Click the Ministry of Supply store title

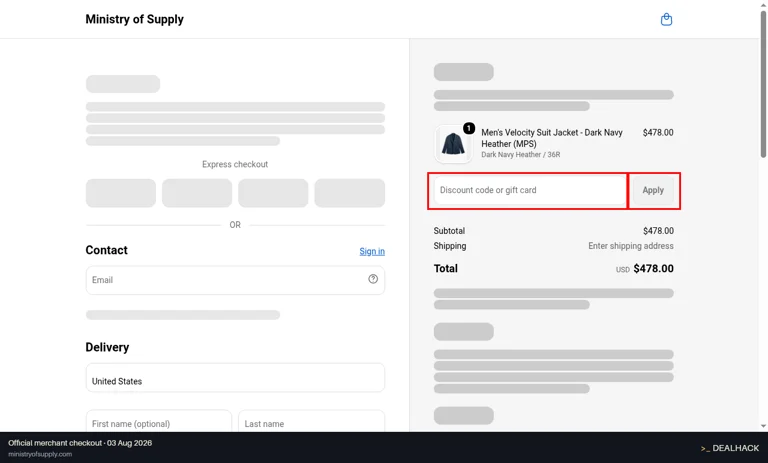[x=135, y=19]
